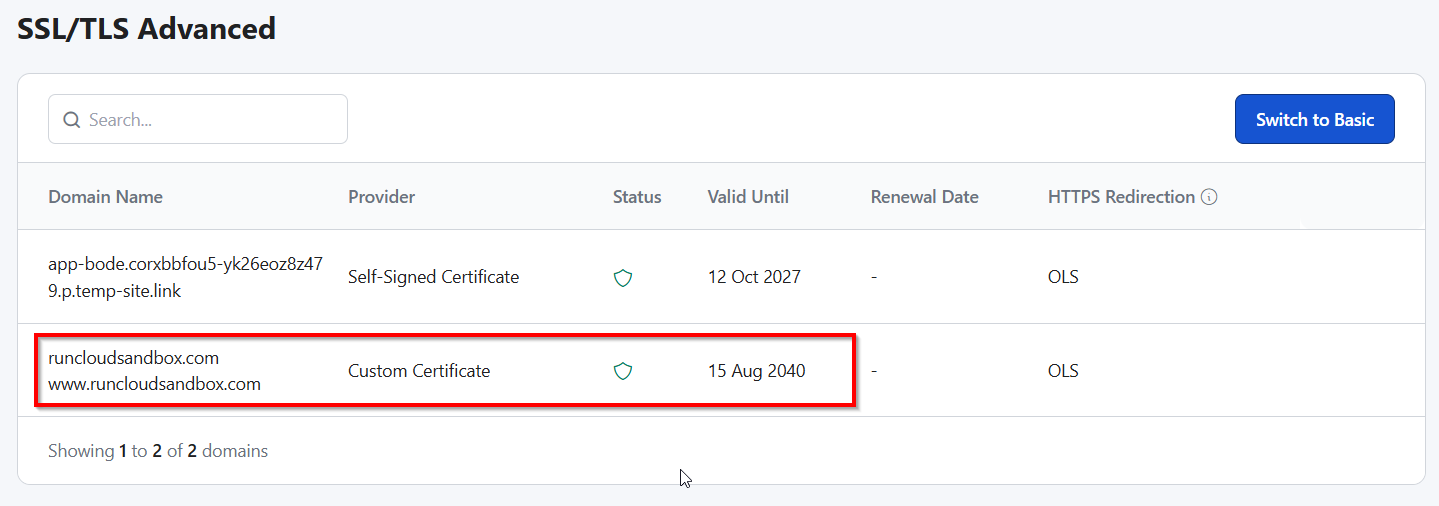
Task: Click the HTTPS Redirection info icon
Action: (1209, 197)
